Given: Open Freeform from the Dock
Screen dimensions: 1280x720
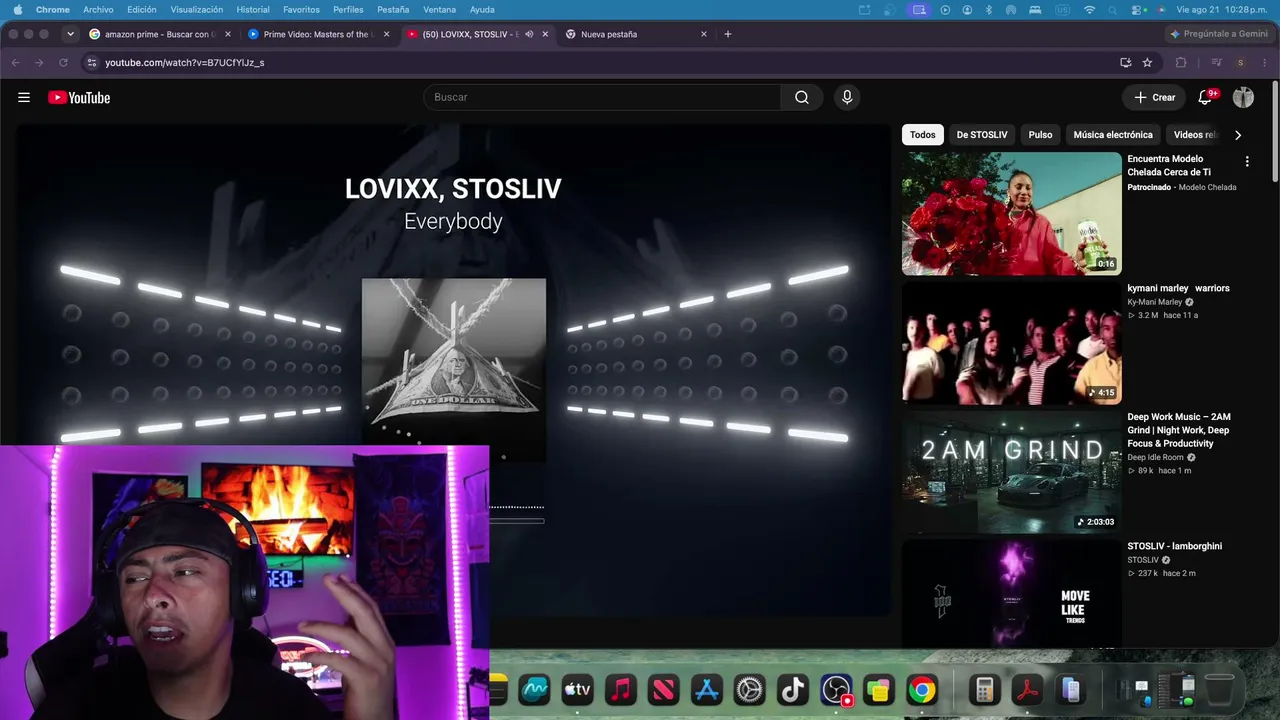Looking at the screenshot, I should [x=535, y=689].
